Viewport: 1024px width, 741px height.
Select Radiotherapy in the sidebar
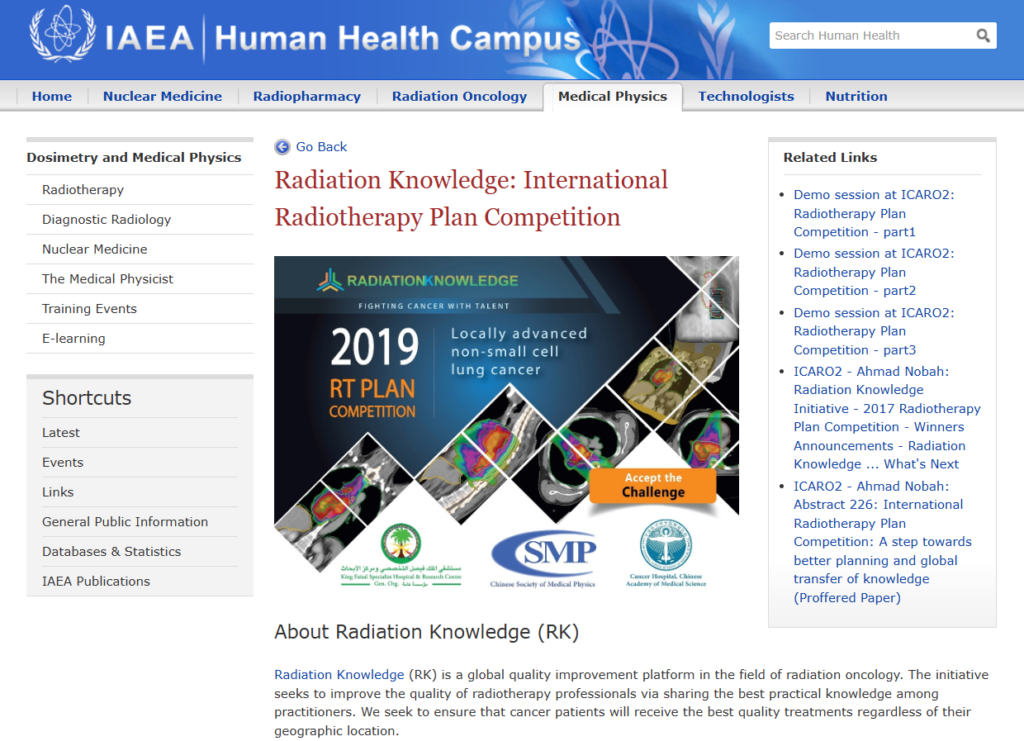(83, 190)
